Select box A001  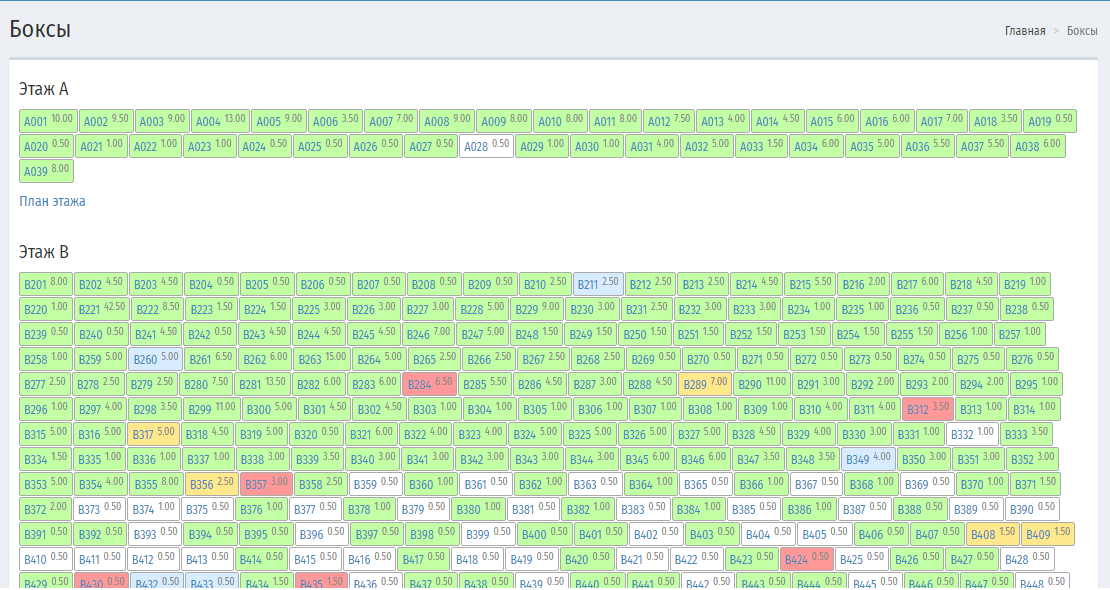(x=48, y=121)
